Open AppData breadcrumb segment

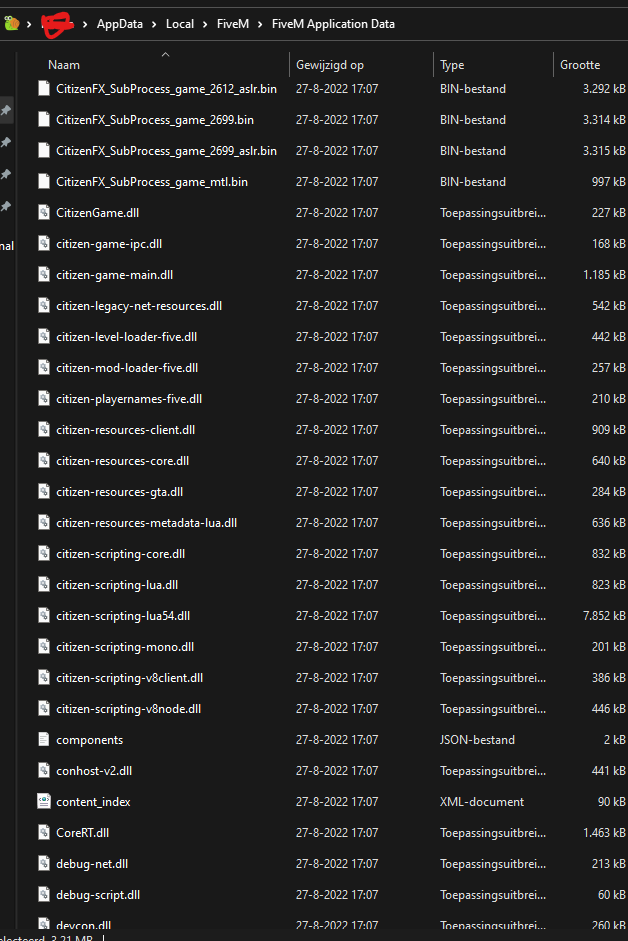120,24
